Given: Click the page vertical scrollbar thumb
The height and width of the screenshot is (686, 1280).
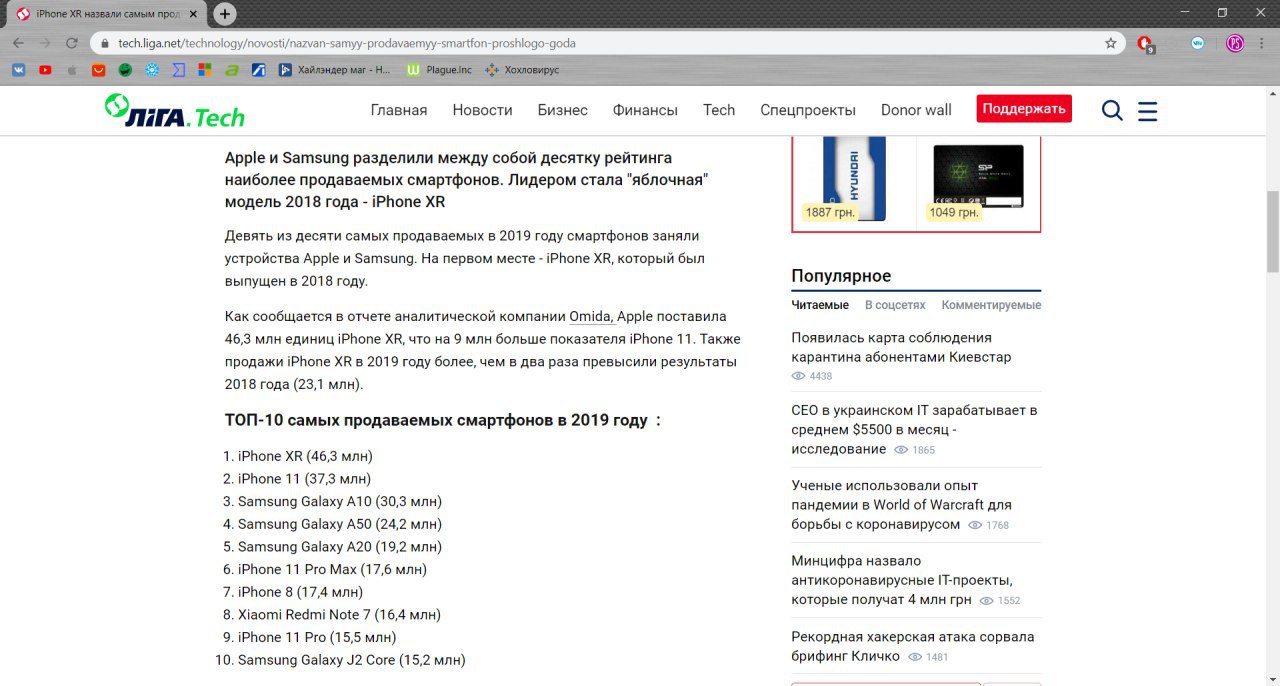Looking at the screenshot, I should [1272, 230].
